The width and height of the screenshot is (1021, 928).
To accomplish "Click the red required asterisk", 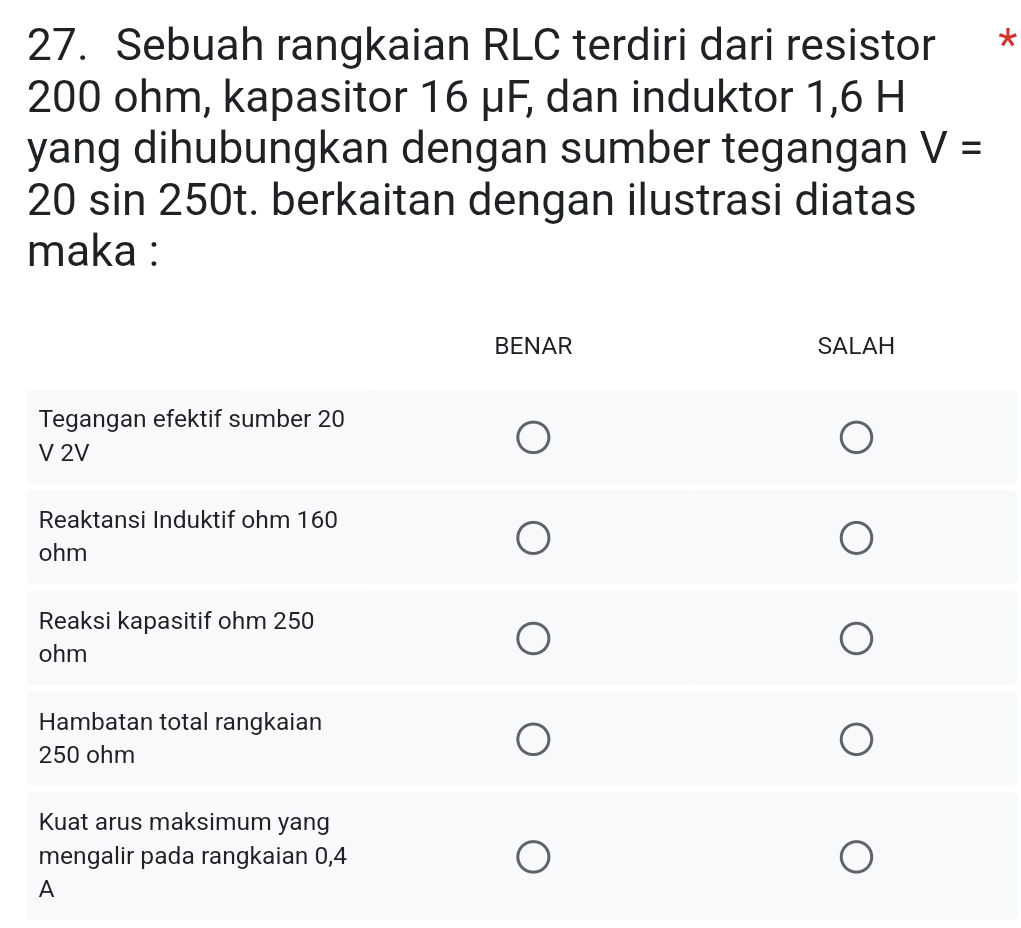I will coord(1008,38).
